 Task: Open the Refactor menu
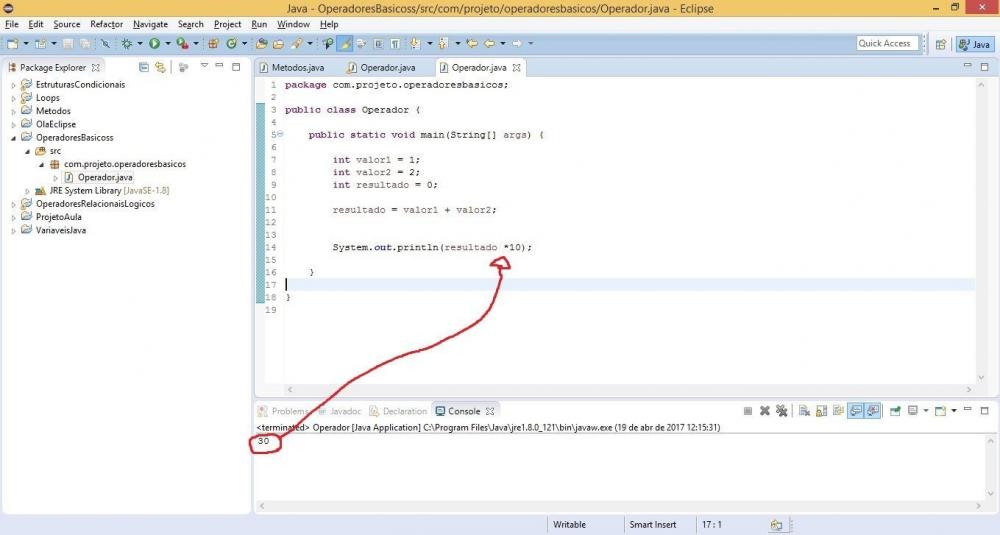106,24
